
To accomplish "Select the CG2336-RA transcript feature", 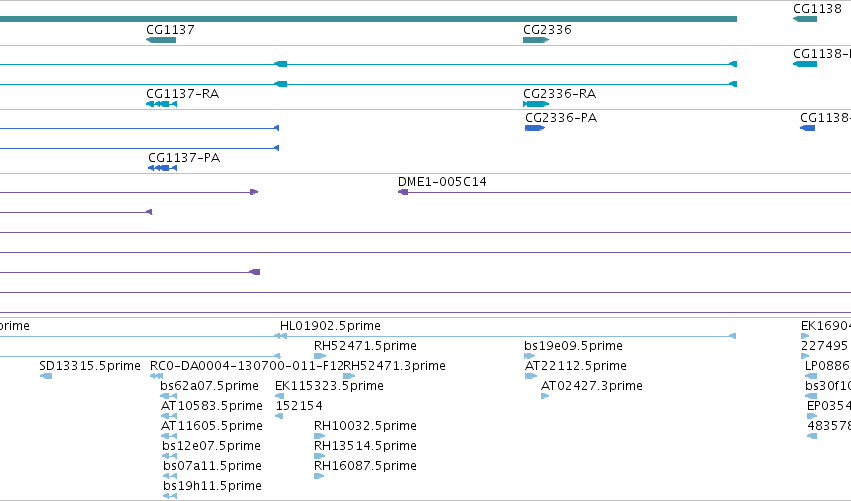I will pos(536,104).
